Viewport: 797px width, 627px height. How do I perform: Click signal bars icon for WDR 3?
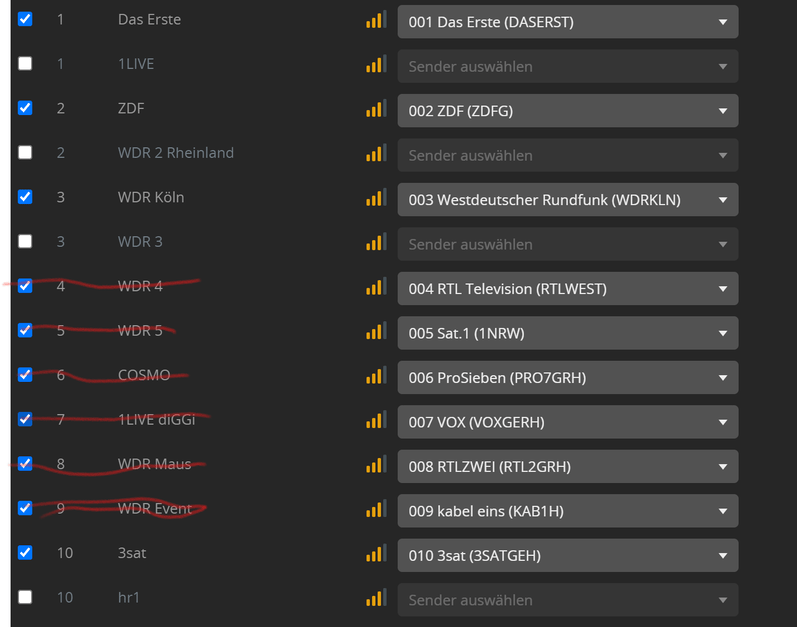(x=376, y=242)
